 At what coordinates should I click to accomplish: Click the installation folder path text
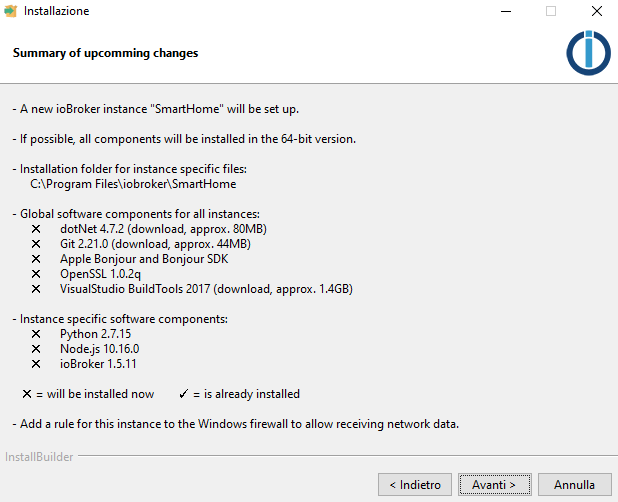(133, 184)
